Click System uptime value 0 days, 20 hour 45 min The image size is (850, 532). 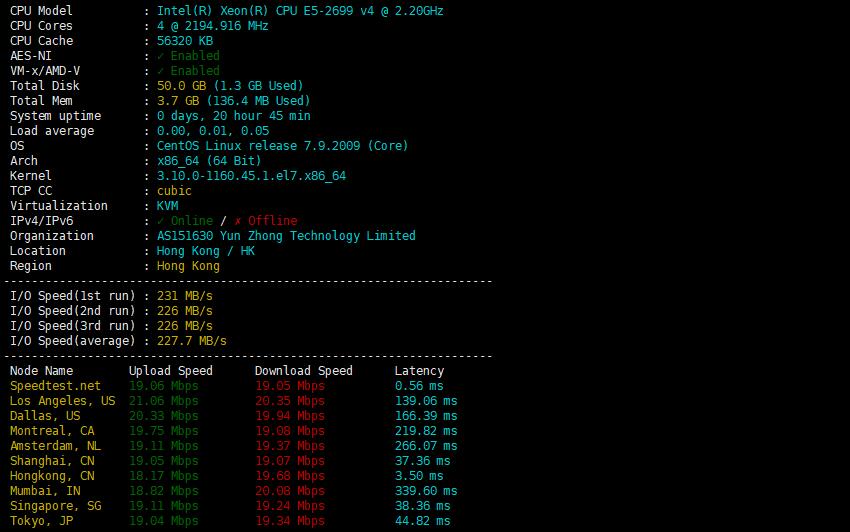point(234,116)
